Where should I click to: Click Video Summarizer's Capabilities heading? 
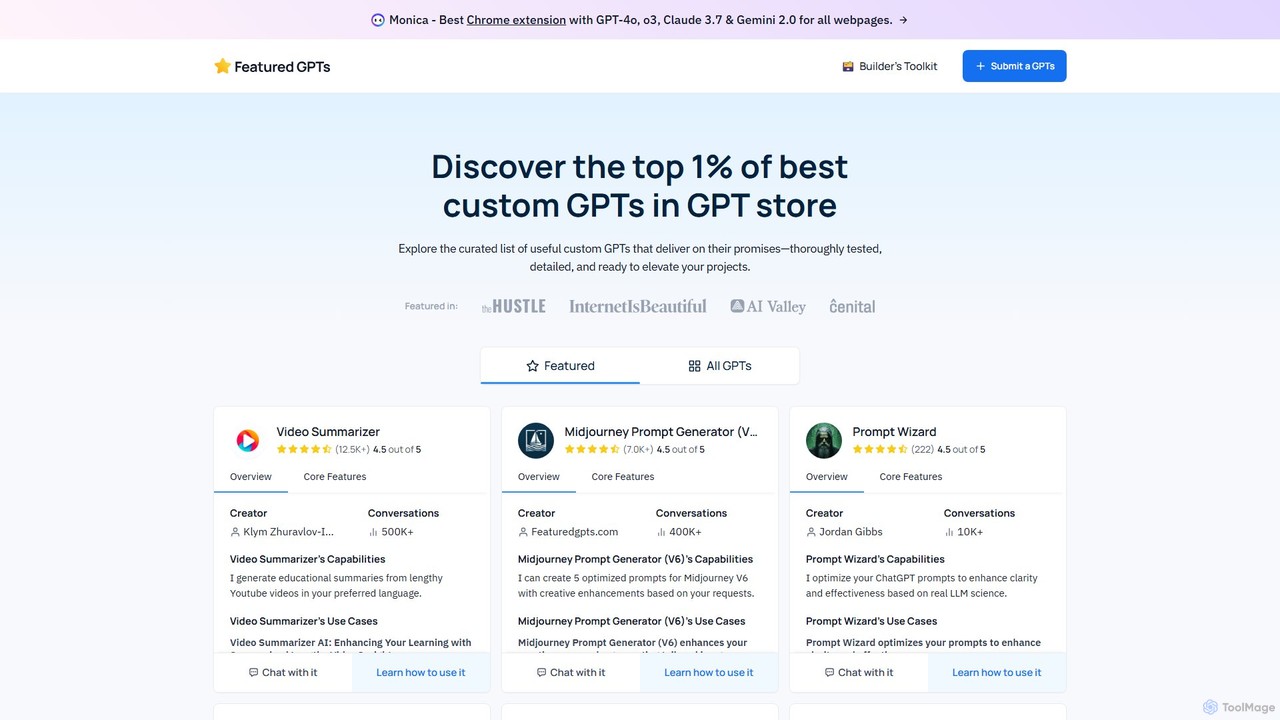(x=307, y=559)
